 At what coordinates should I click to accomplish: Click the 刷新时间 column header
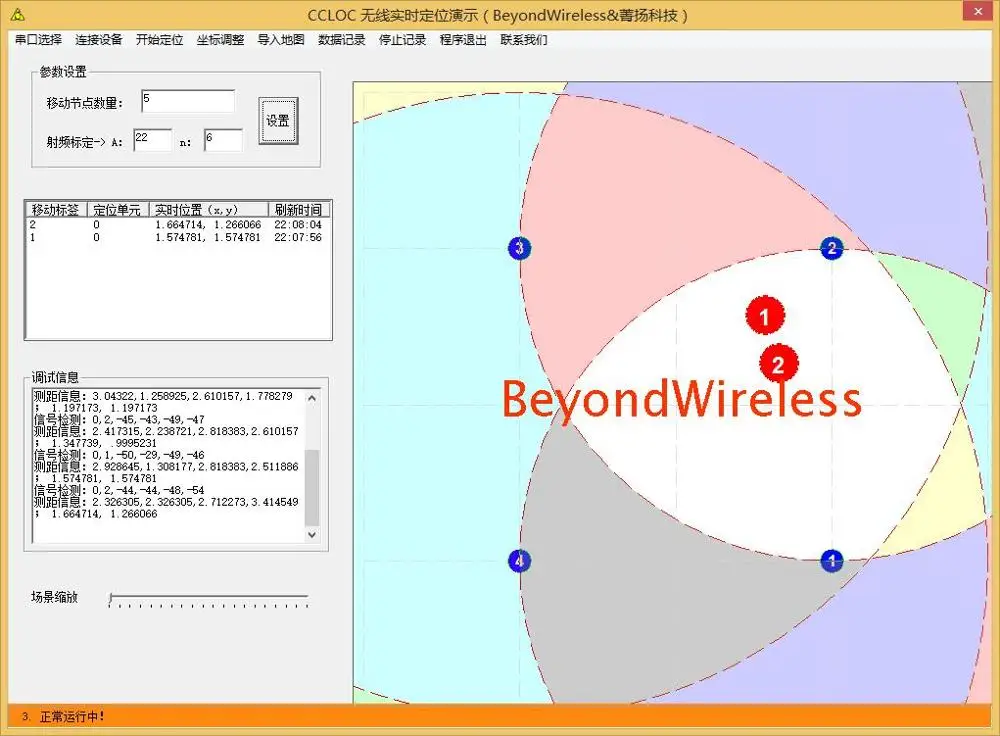pos(298,210)
